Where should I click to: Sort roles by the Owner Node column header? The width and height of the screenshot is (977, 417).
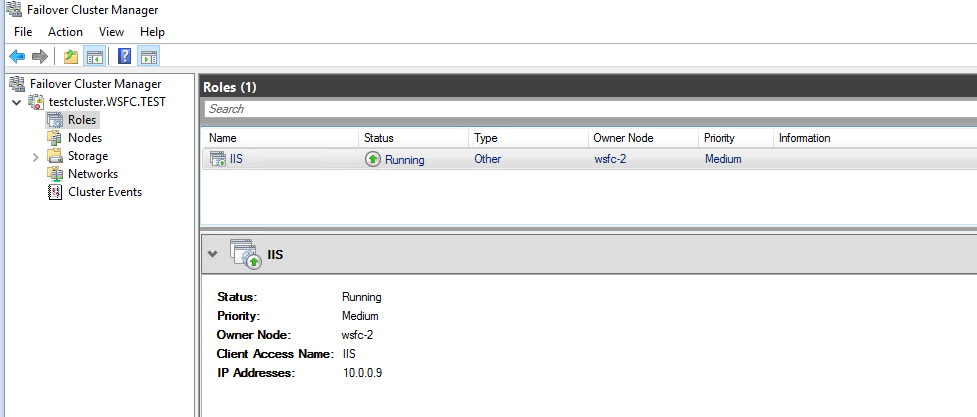[623, 138]
